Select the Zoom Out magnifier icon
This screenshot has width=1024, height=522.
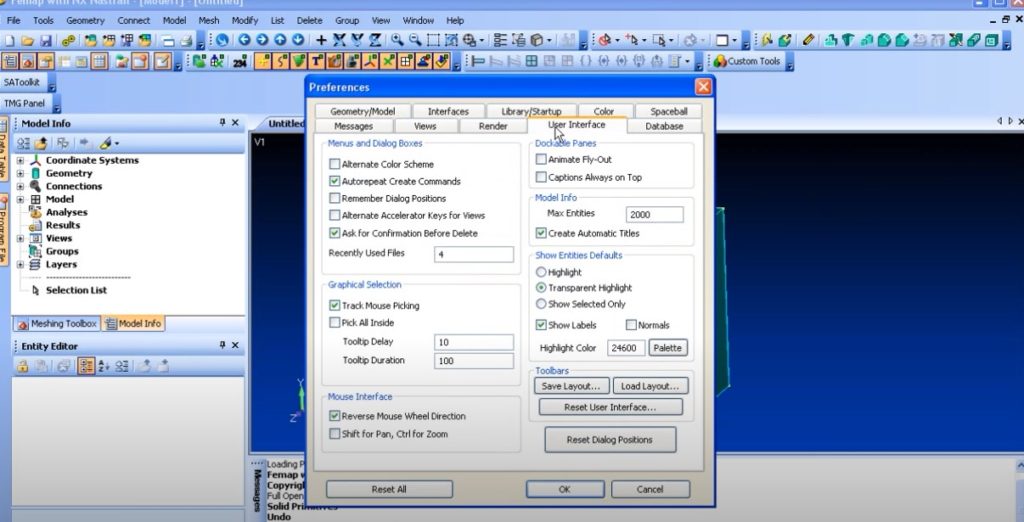point(415,41)
